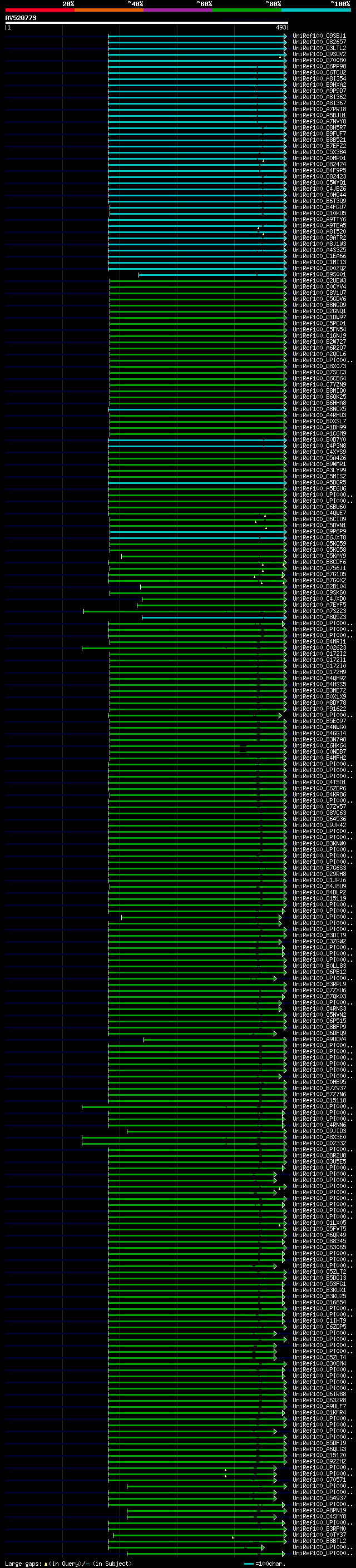
Task: Select the UniRef100_Q756J1 label
Action: 319,568
